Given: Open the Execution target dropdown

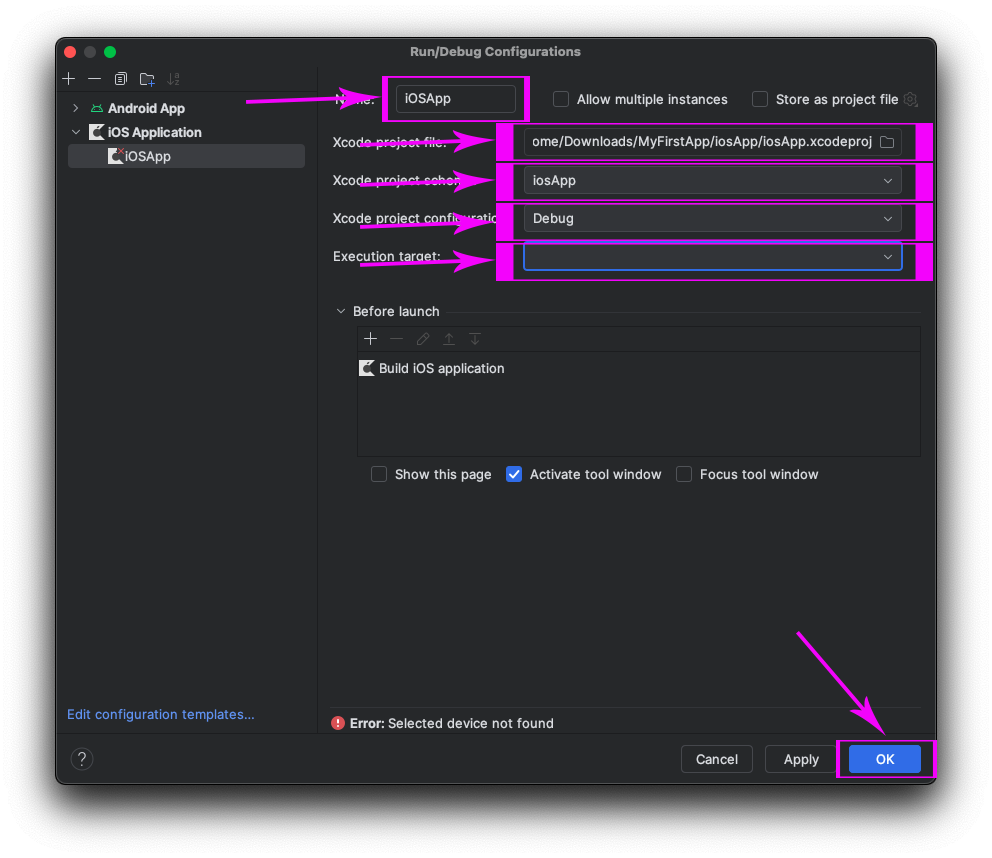Looking at the screenshot, I should tap(712, 256).
